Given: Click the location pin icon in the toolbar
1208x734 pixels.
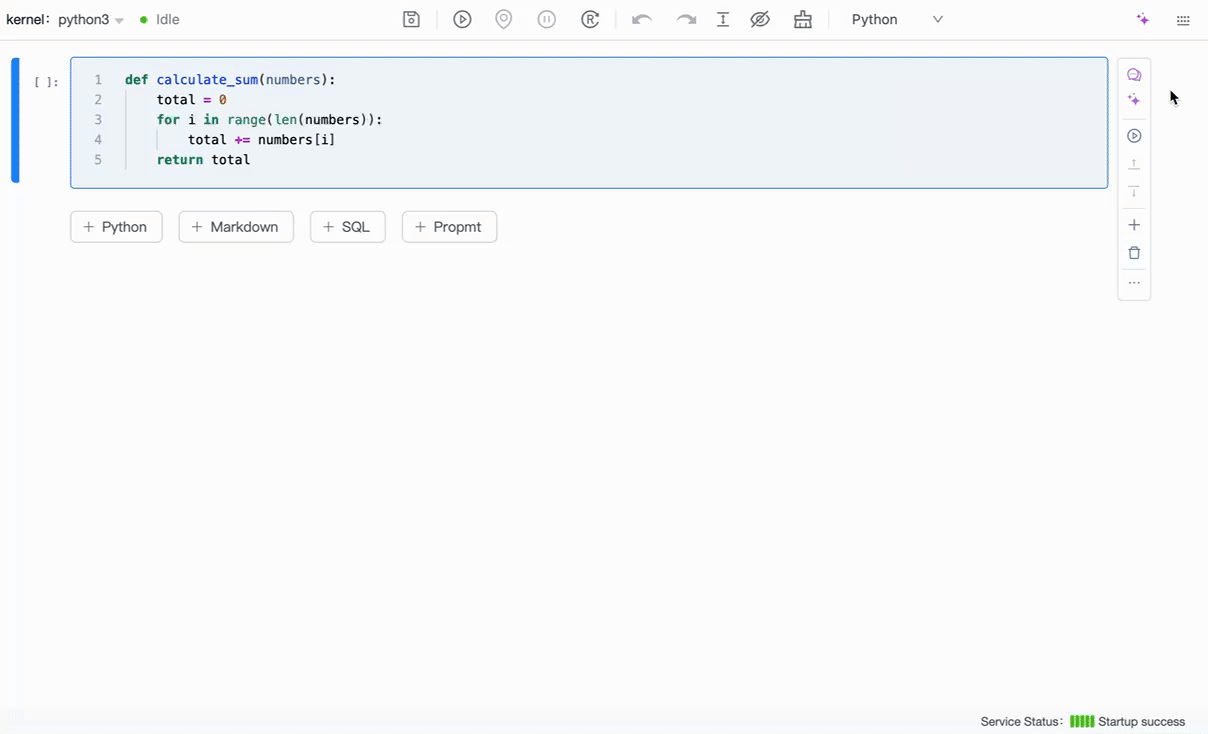Looking at the screenshot, I should 504,19.
